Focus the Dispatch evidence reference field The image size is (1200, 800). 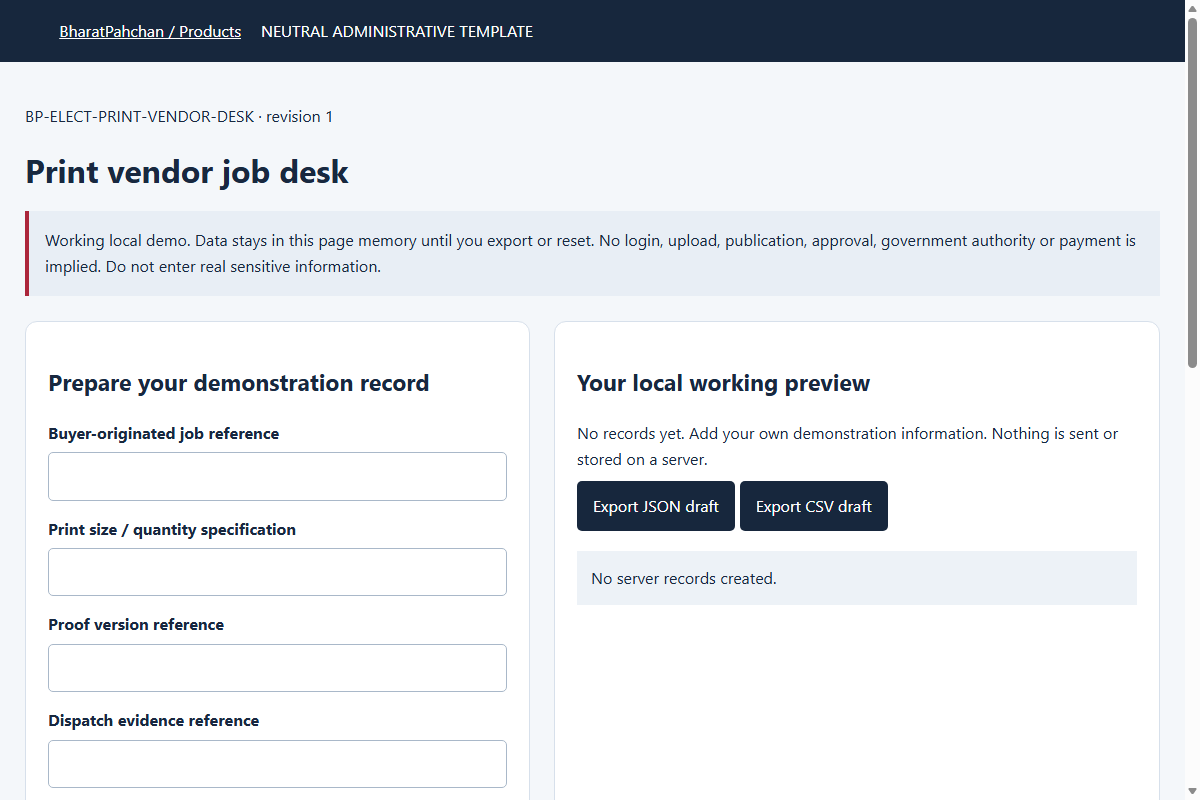tap(277, 764)
